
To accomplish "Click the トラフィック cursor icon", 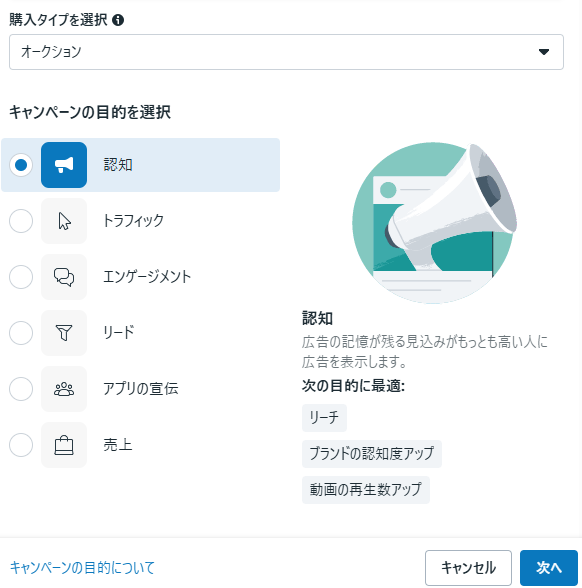I will click(x=64, y=221).
